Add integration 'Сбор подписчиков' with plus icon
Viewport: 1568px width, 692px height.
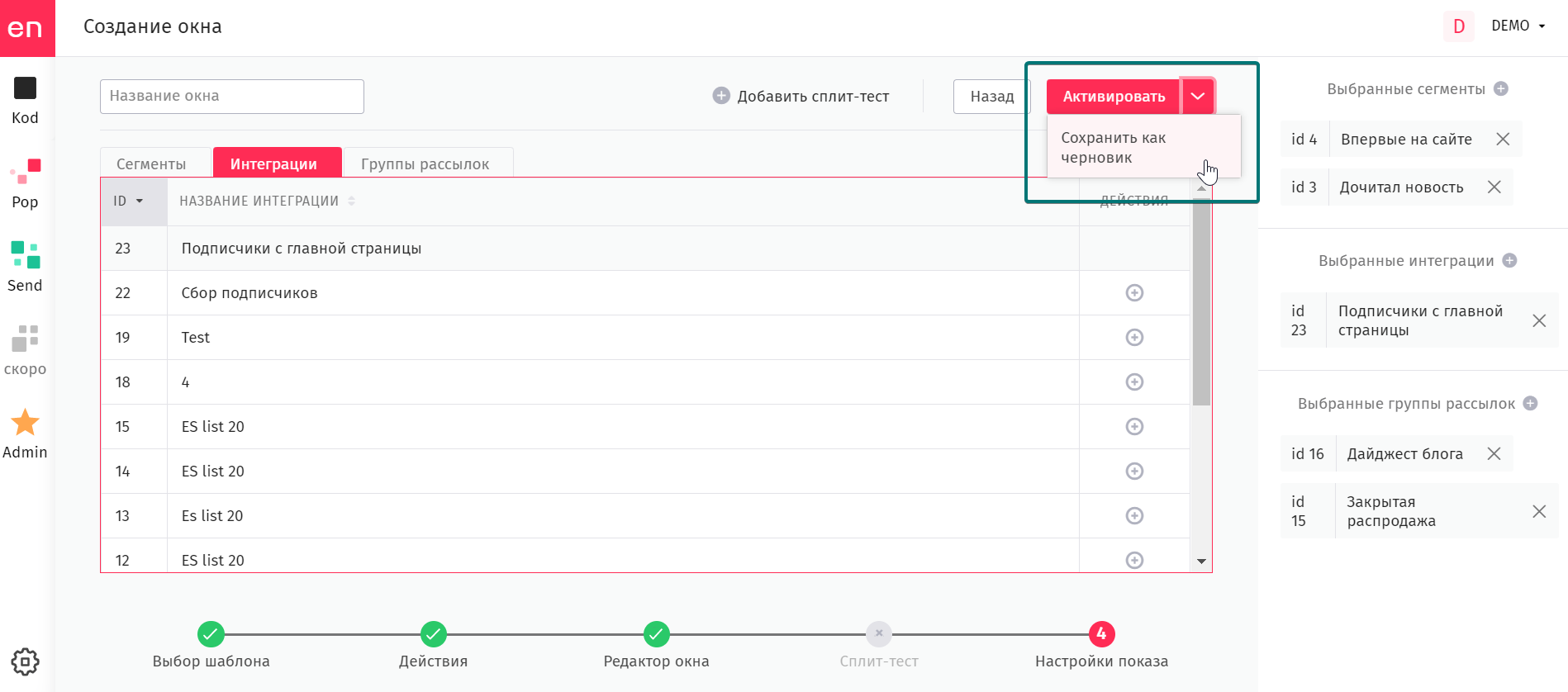1134,293
